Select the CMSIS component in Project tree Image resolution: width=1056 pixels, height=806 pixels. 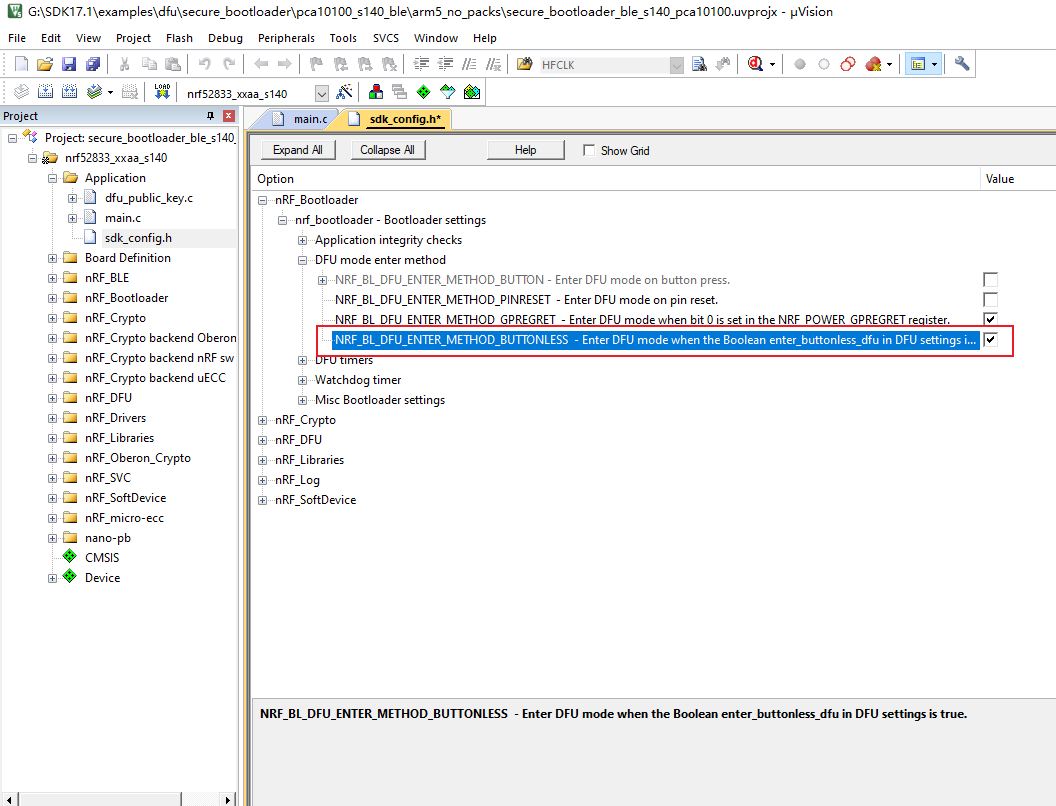tap(102, 558)
